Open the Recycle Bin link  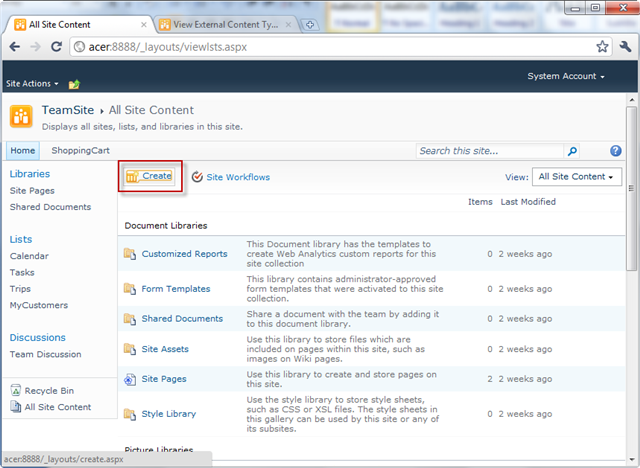(49, 391)
